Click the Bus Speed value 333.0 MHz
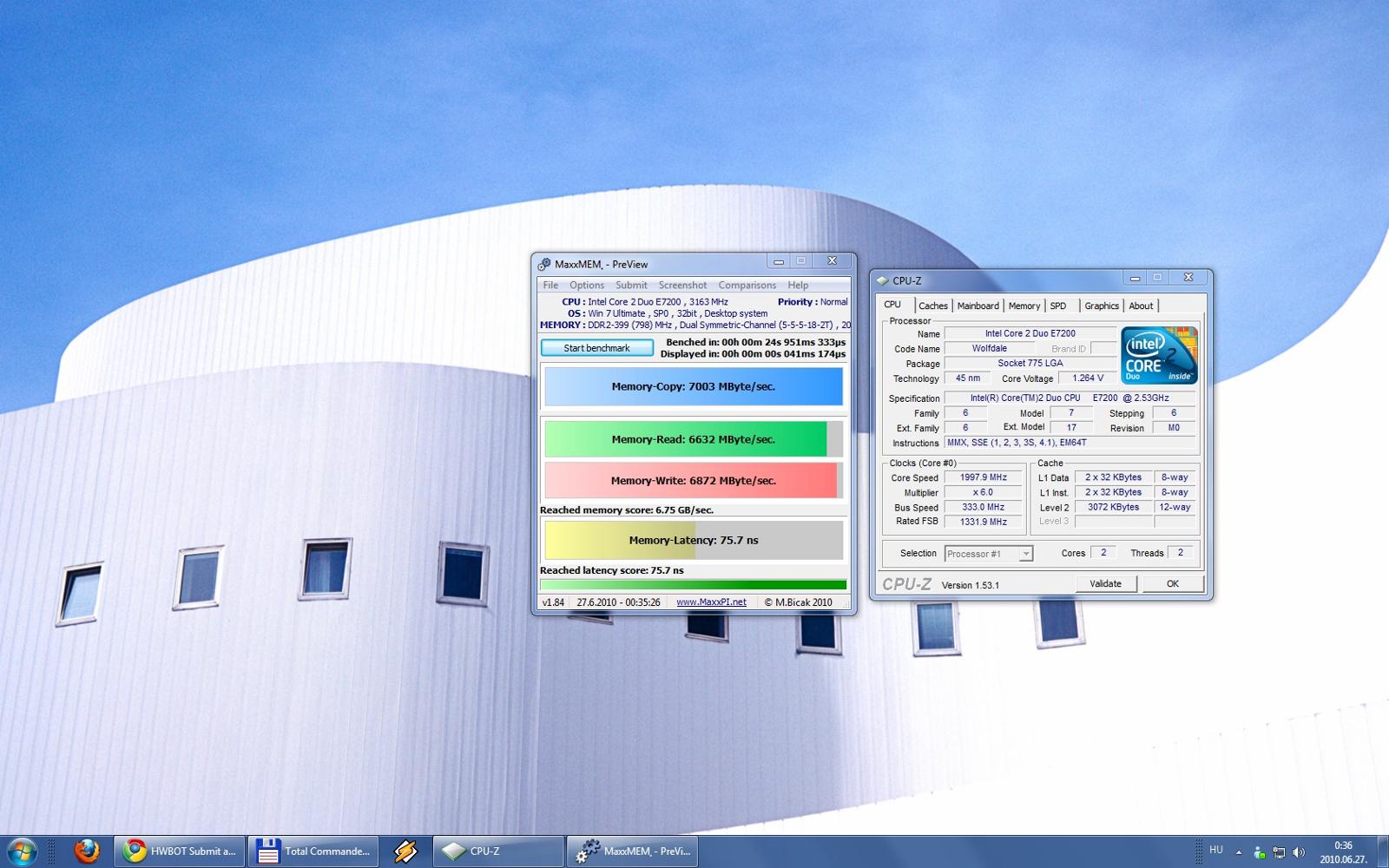1389x868 pixels. point(984,507)
